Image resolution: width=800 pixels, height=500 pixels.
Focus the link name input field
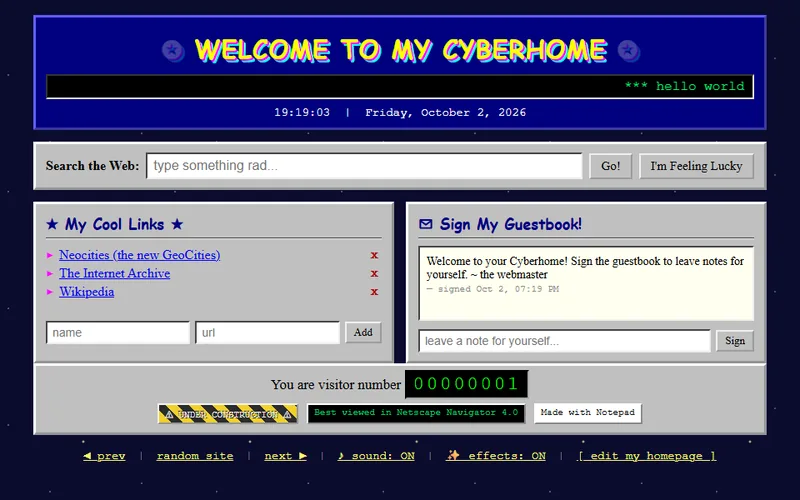tap(118, 333)
